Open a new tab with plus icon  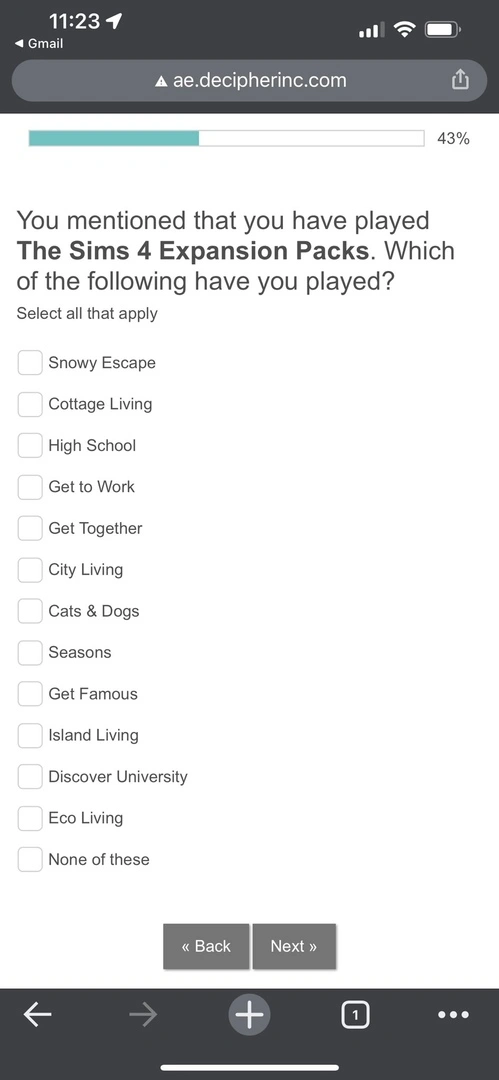click(x=249, y=1014)
